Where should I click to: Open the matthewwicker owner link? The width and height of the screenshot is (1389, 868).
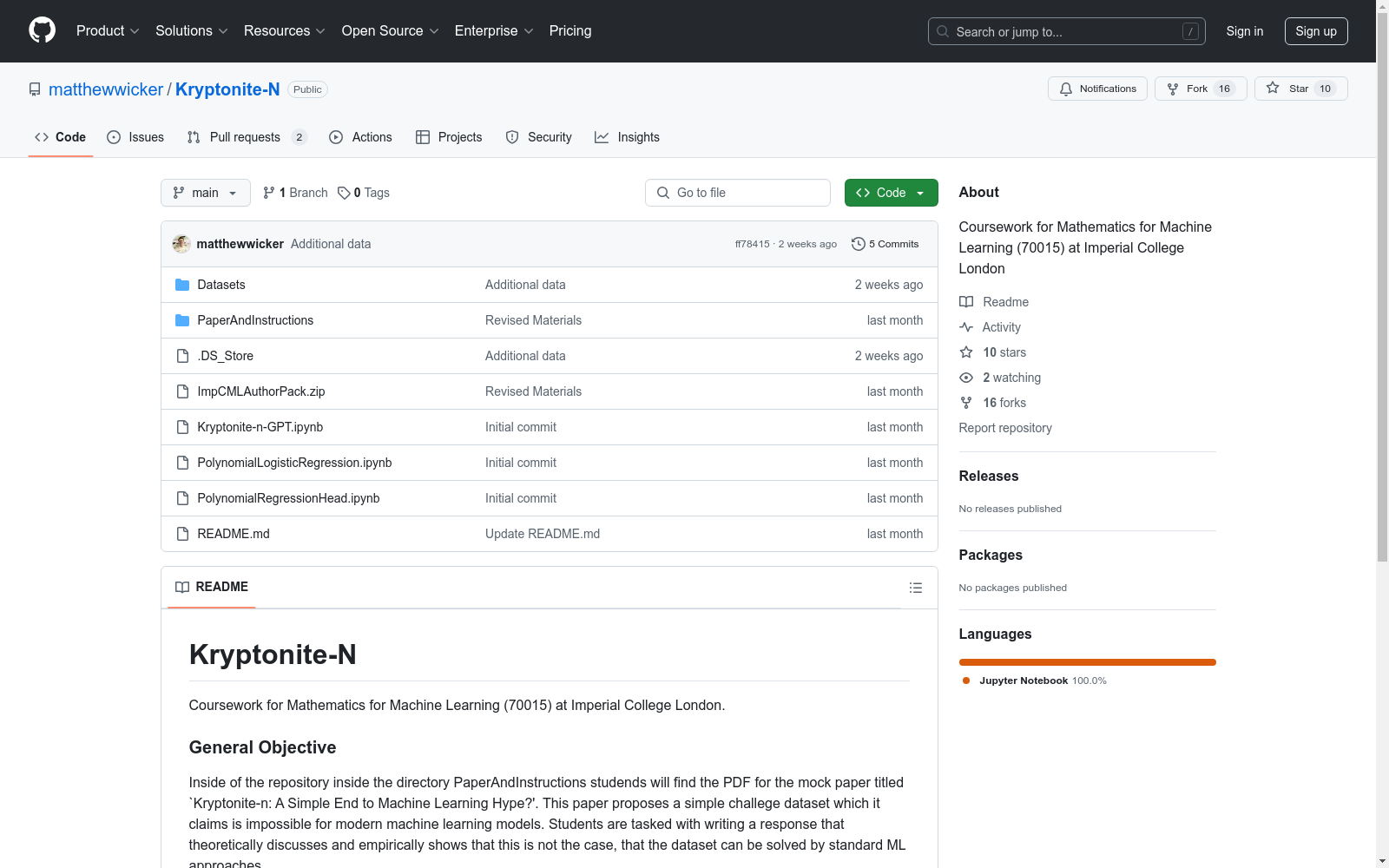[x=106, y=89]
